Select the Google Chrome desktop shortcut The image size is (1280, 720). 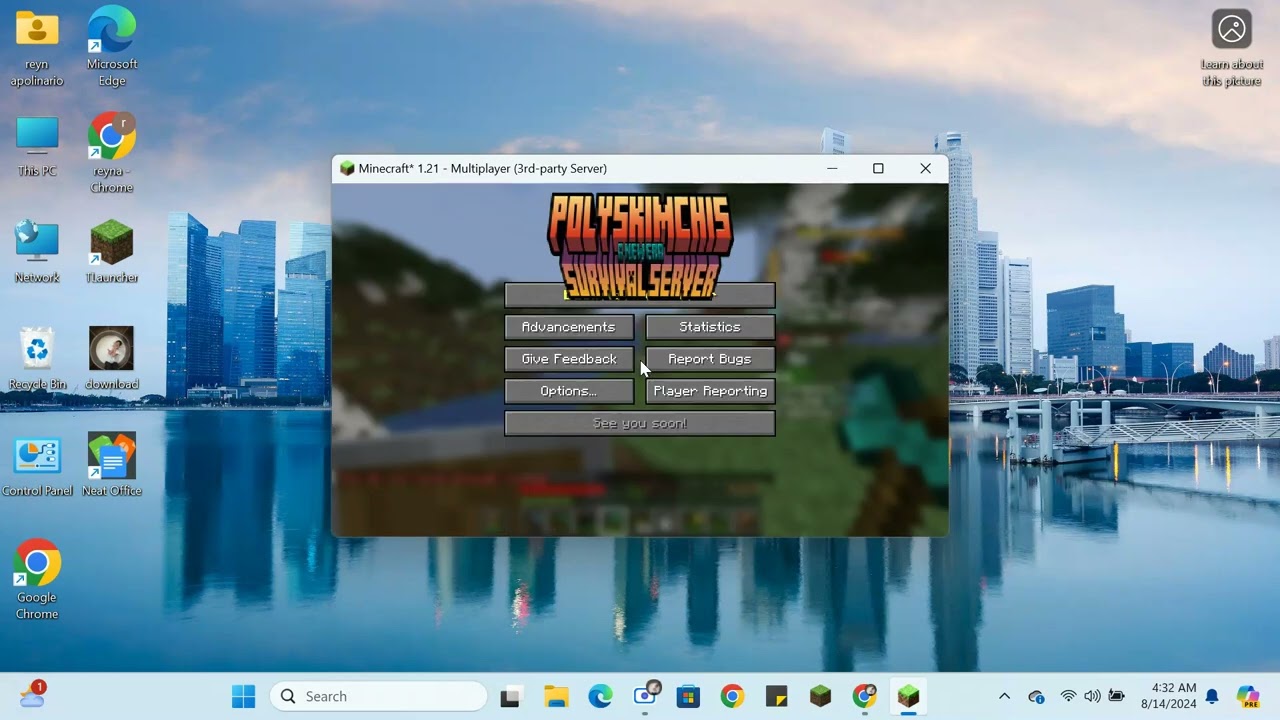click(x=37, y=580)
